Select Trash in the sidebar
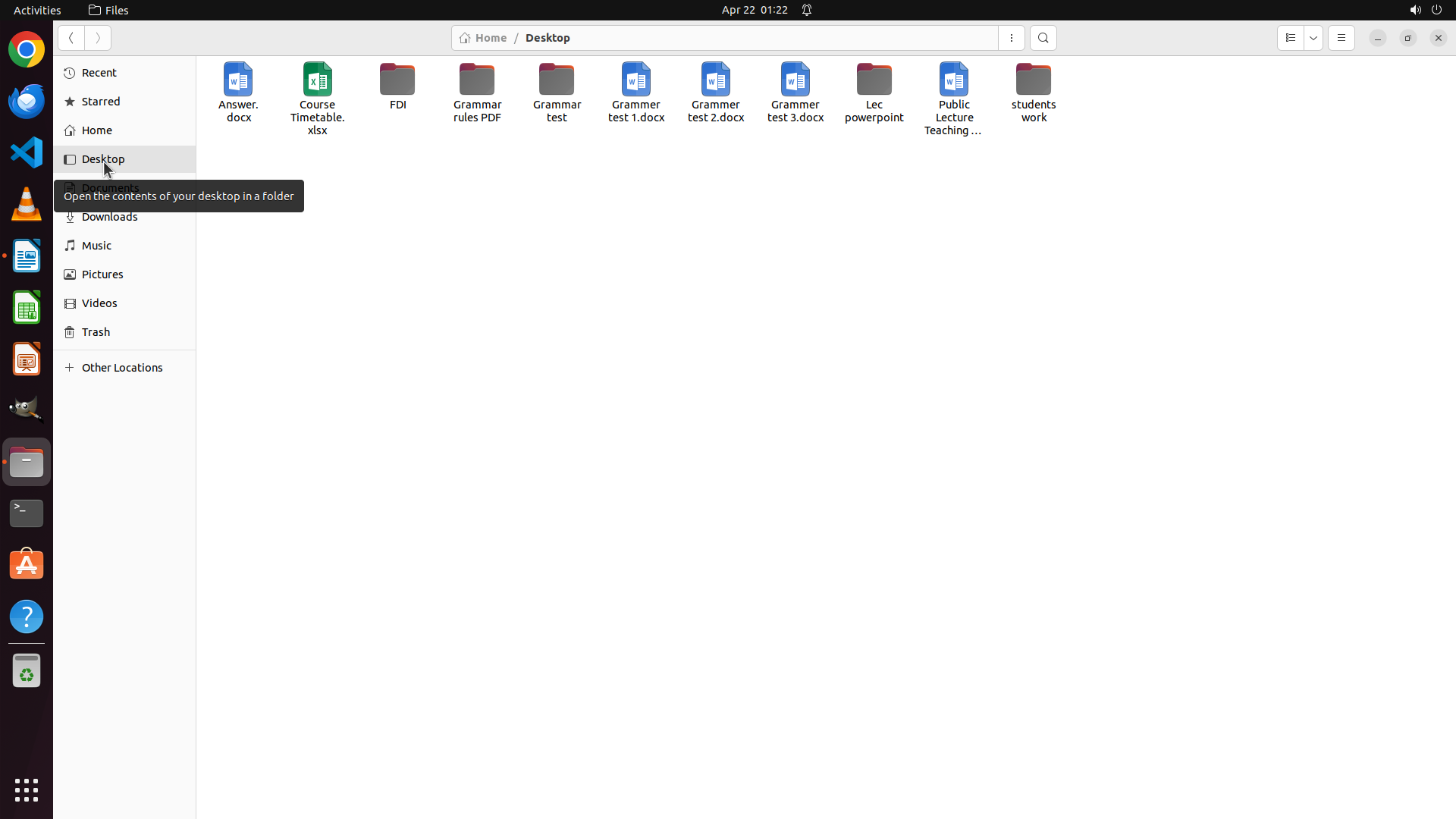 pos(96,332)
